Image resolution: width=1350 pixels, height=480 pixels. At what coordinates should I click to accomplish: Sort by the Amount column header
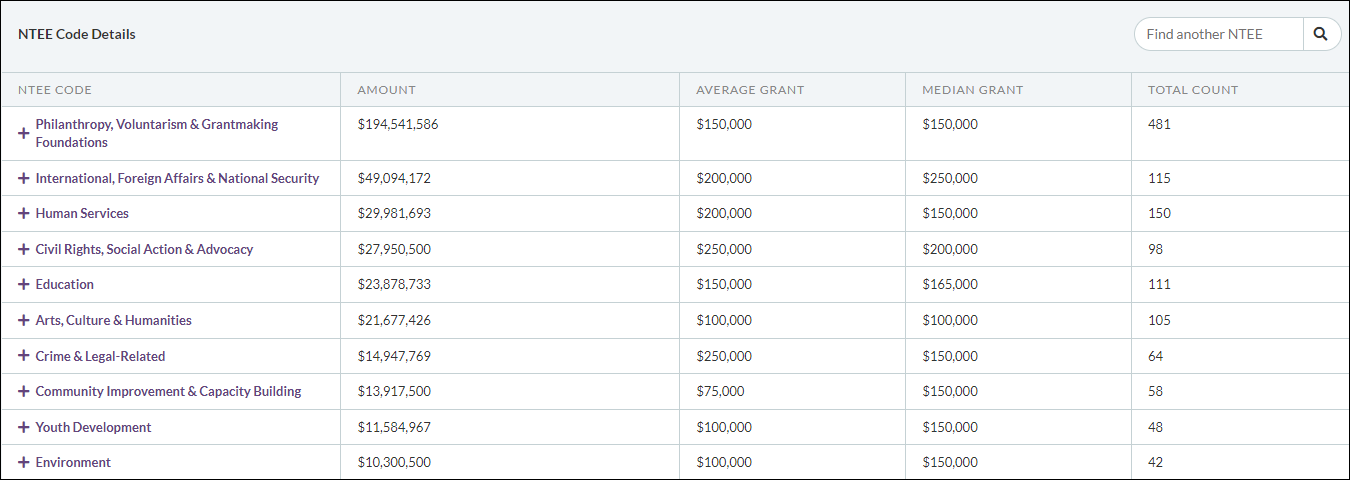386,90
